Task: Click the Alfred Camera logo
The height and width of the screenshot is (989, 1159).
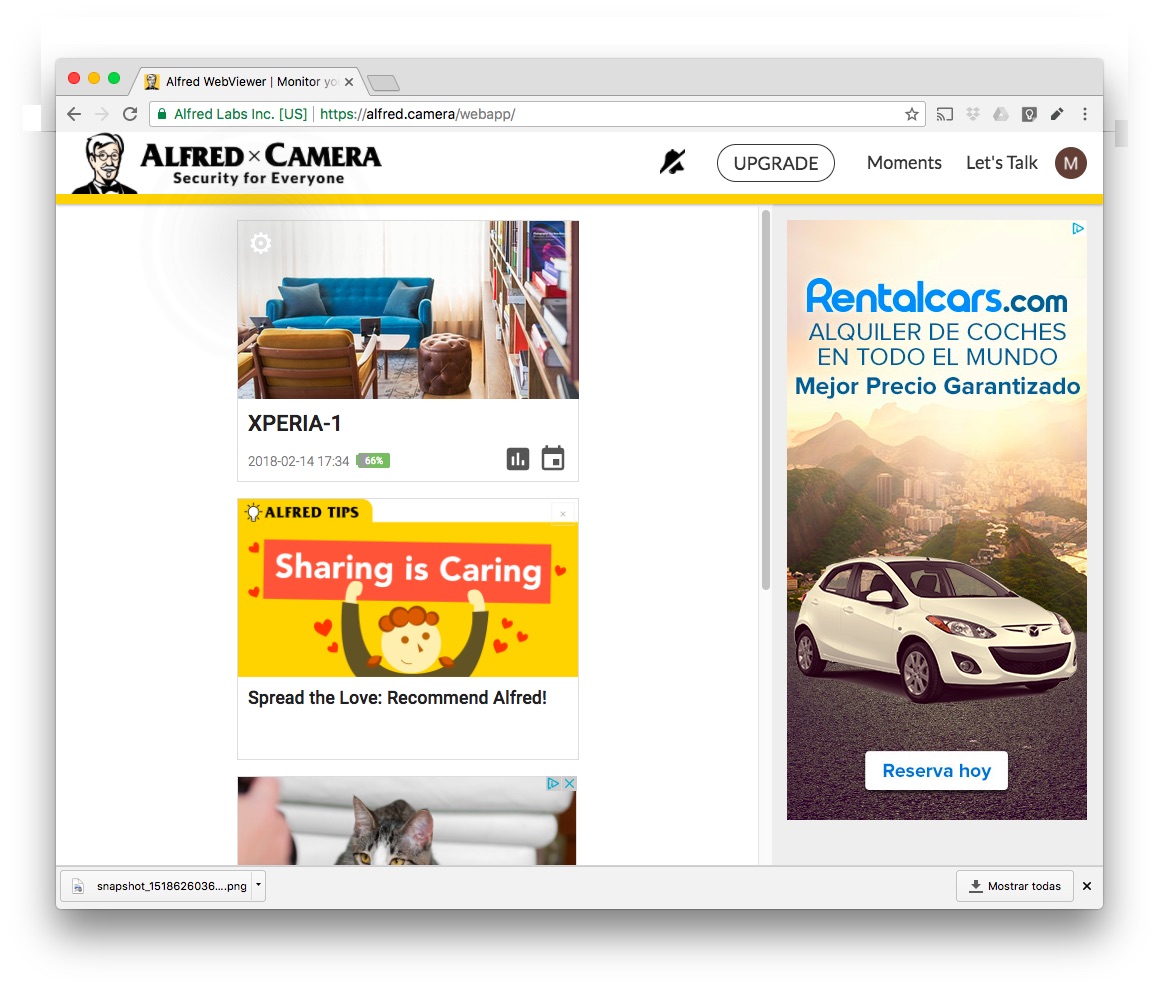Action: click(x=227, y=163)
